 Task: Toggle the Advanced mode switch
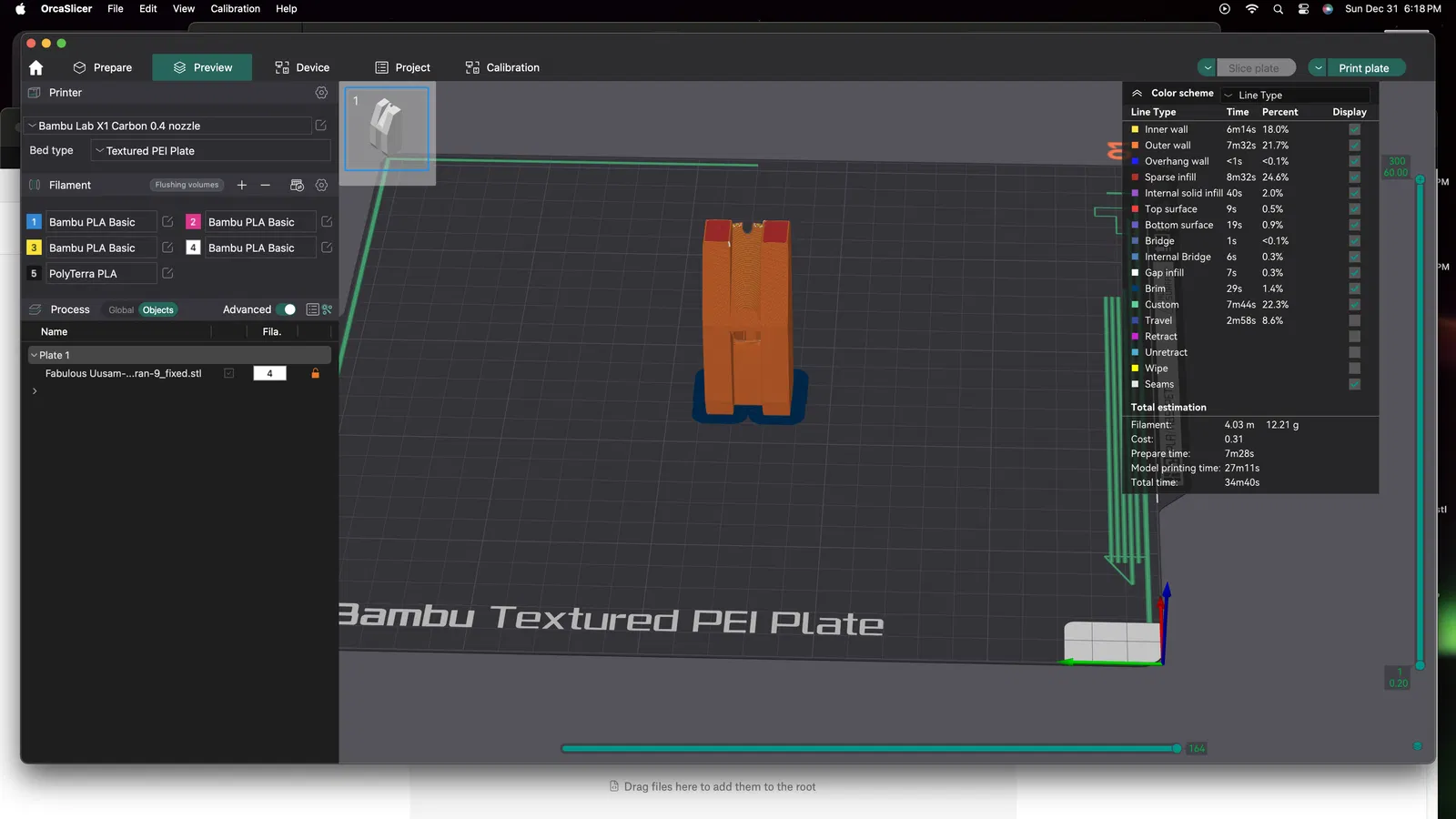[286, 309]
